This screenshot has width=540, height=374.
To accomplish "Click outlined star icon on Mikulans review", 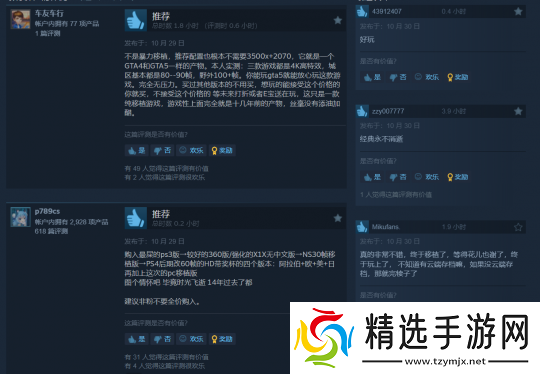I will pyautogui.click(x=518, y=227).
